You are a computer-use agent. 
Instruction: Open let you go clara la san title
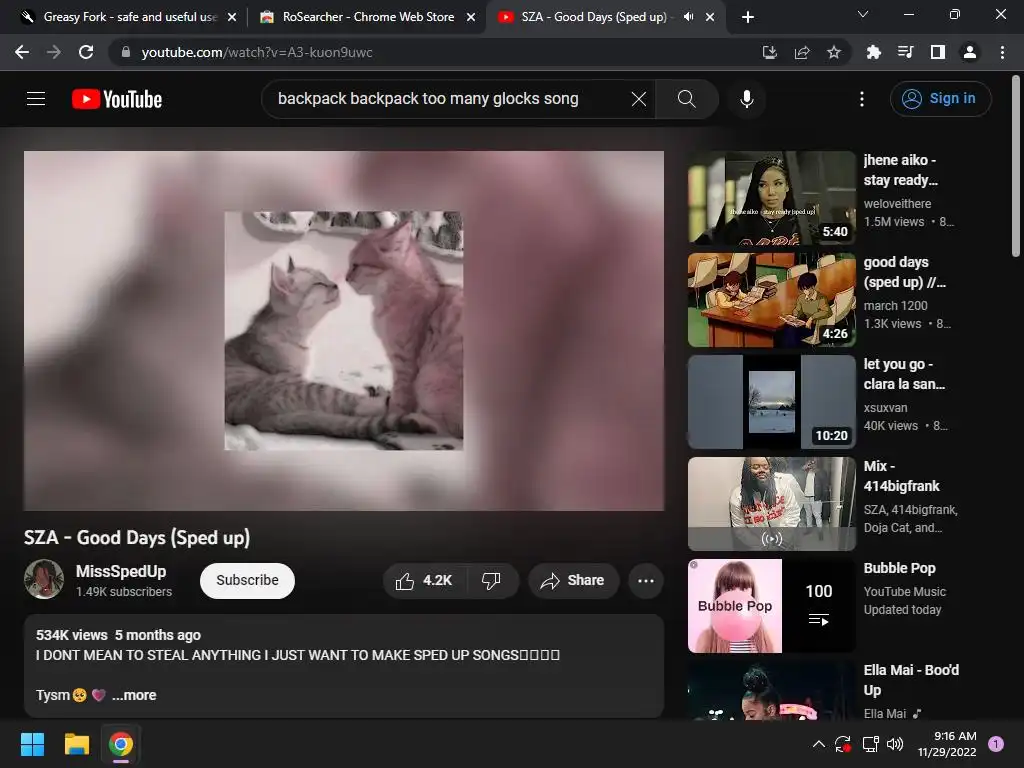[x=904, y=374]
